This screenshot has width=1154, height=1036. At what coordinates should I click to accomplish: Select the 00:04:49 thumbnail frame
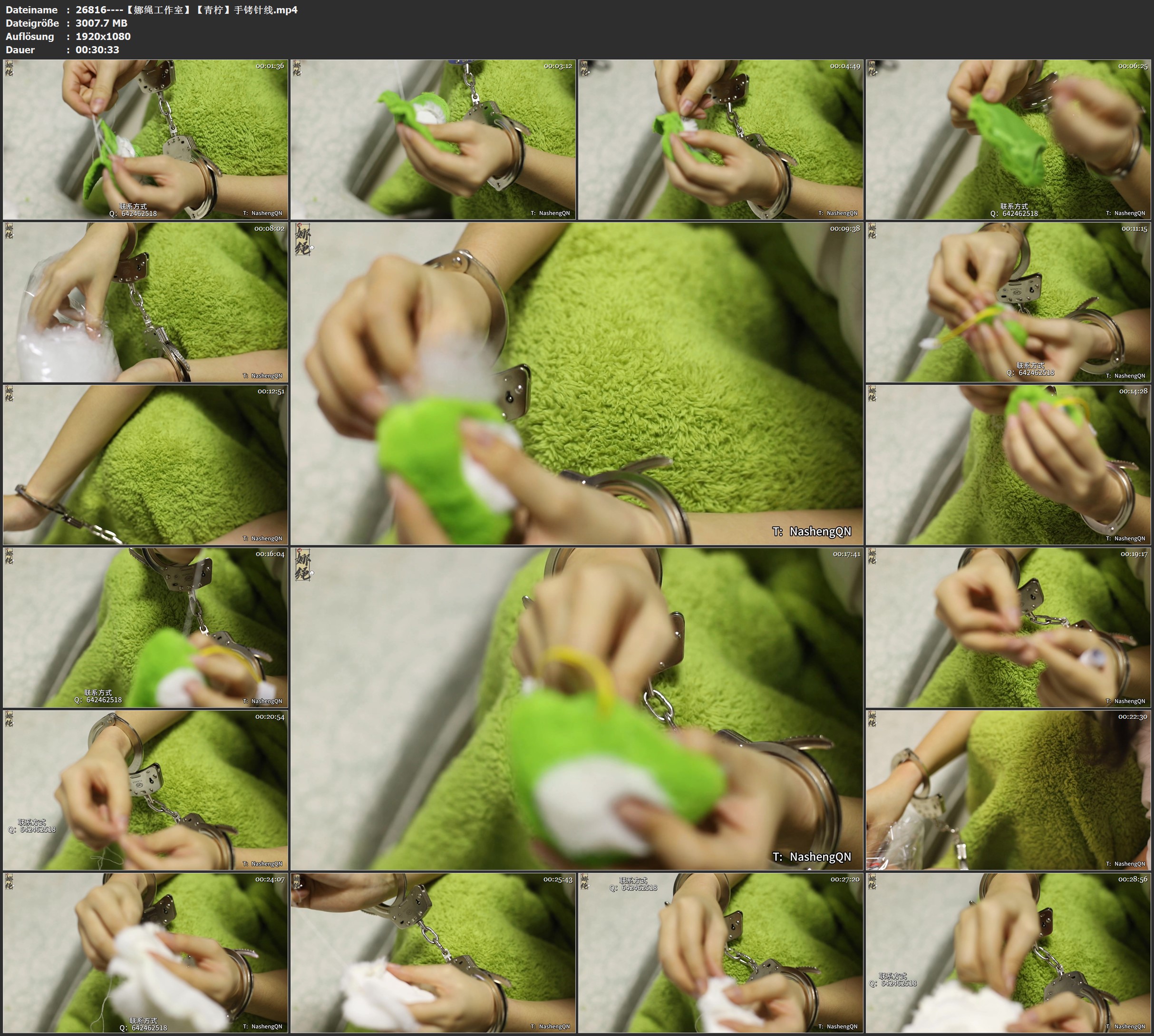click(720, 139)
